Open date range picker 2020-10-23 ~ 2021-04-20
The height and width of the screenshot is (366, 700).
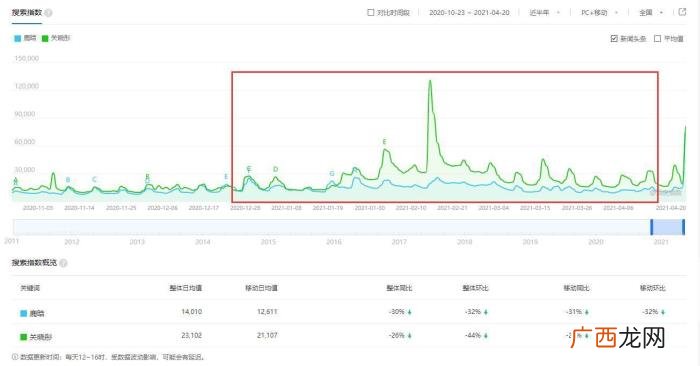click(469, 12)
